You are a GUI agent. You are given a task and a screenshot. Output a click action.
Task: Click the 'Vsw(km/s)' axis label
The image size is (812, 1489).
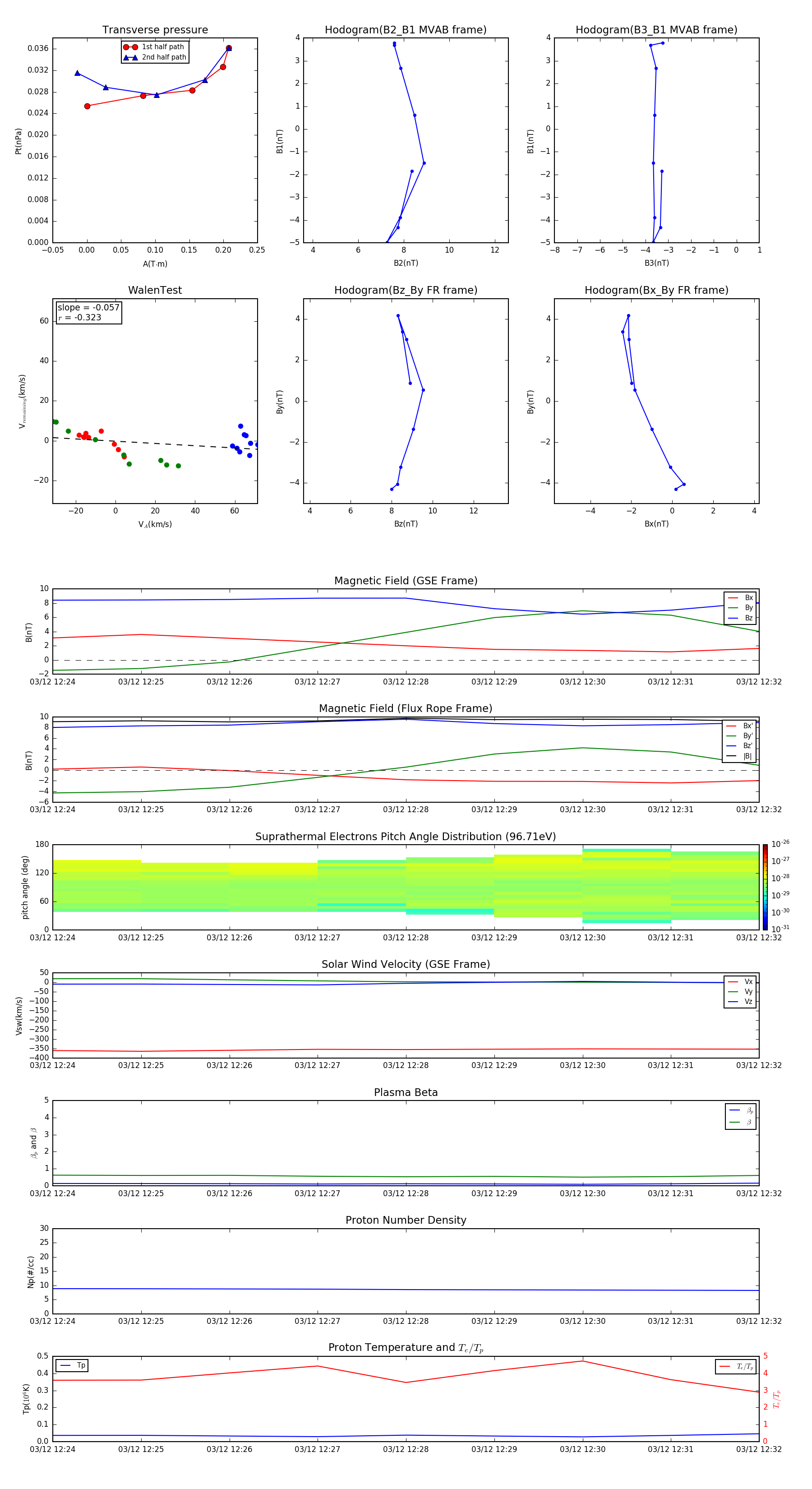(18, 1016)
